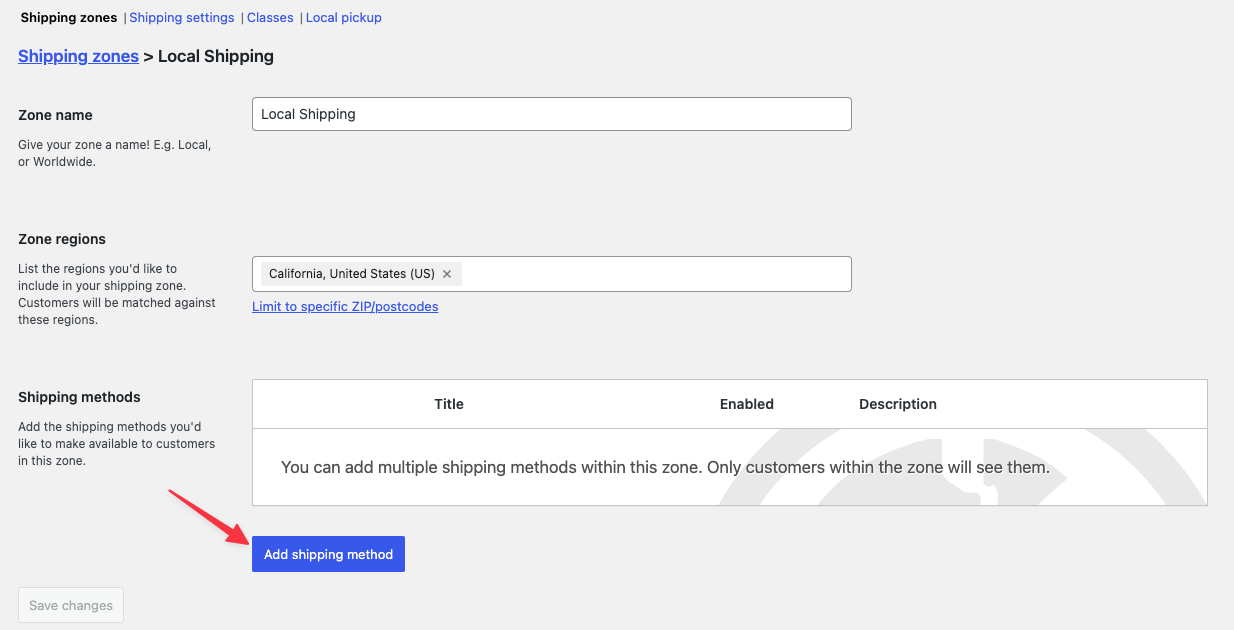This screenshot has width=1234, height=630.
Task: Open the Classes tab
Action: [x=270, y=18]
